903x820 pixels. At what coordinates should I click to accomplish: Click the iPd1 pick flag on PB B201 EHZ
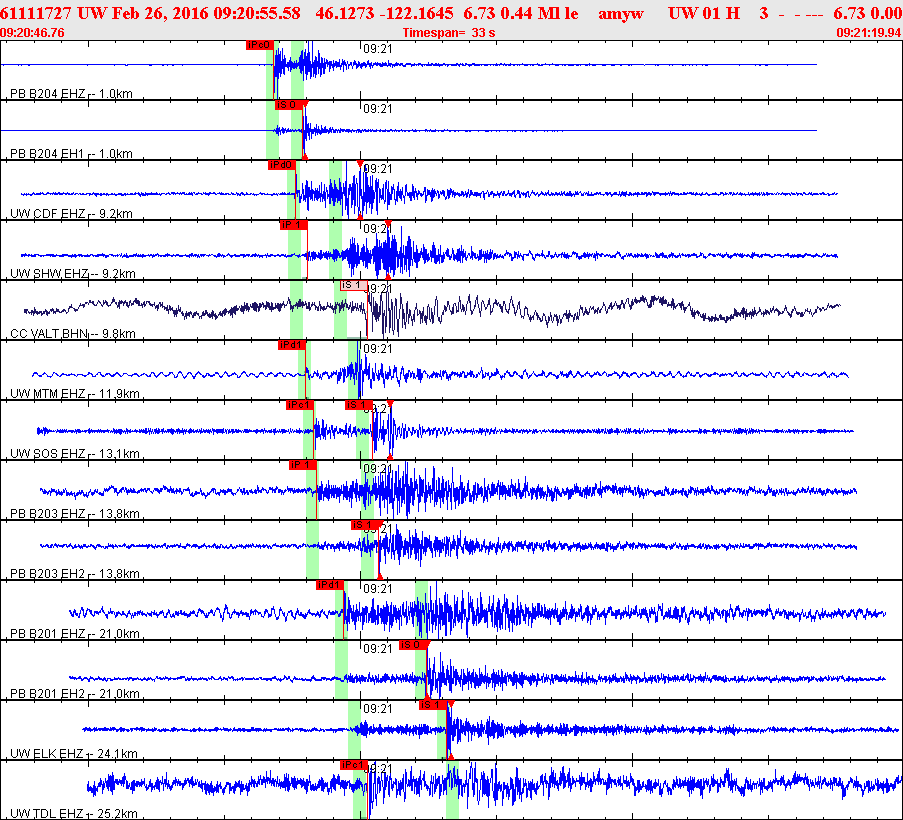[330, 585]
